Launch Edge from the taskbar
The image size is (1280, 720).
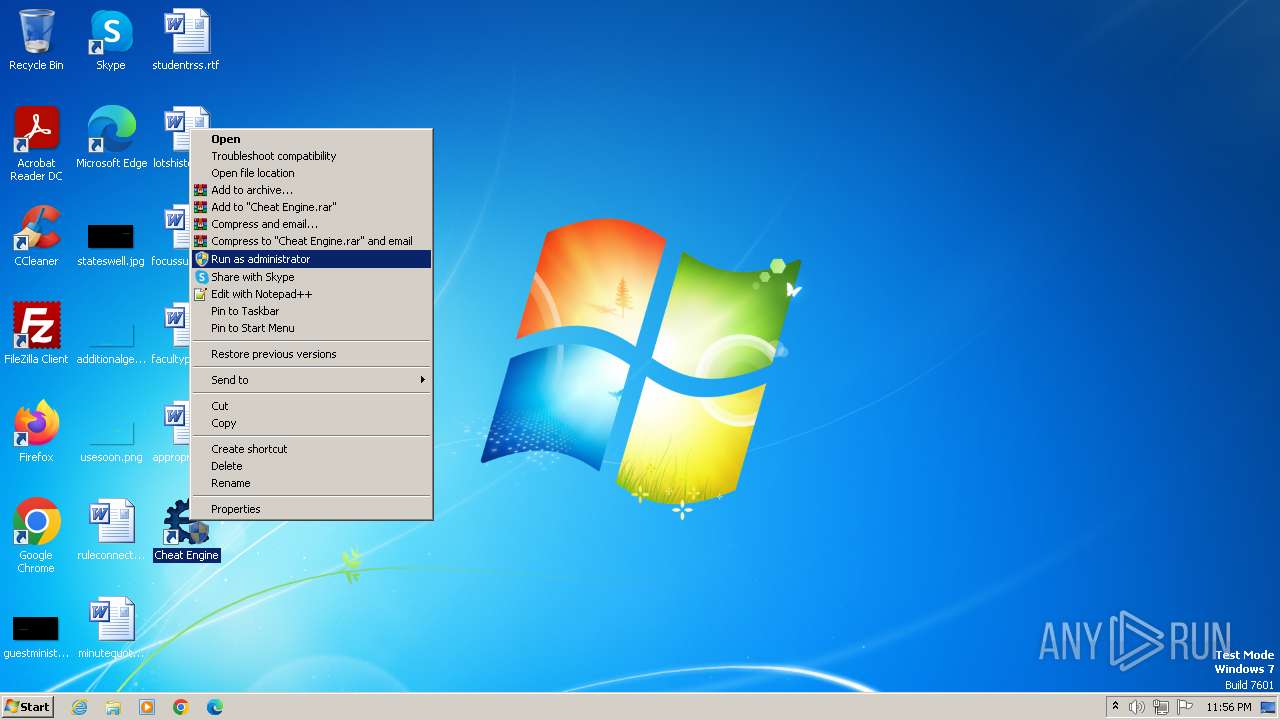pos(215,707)
